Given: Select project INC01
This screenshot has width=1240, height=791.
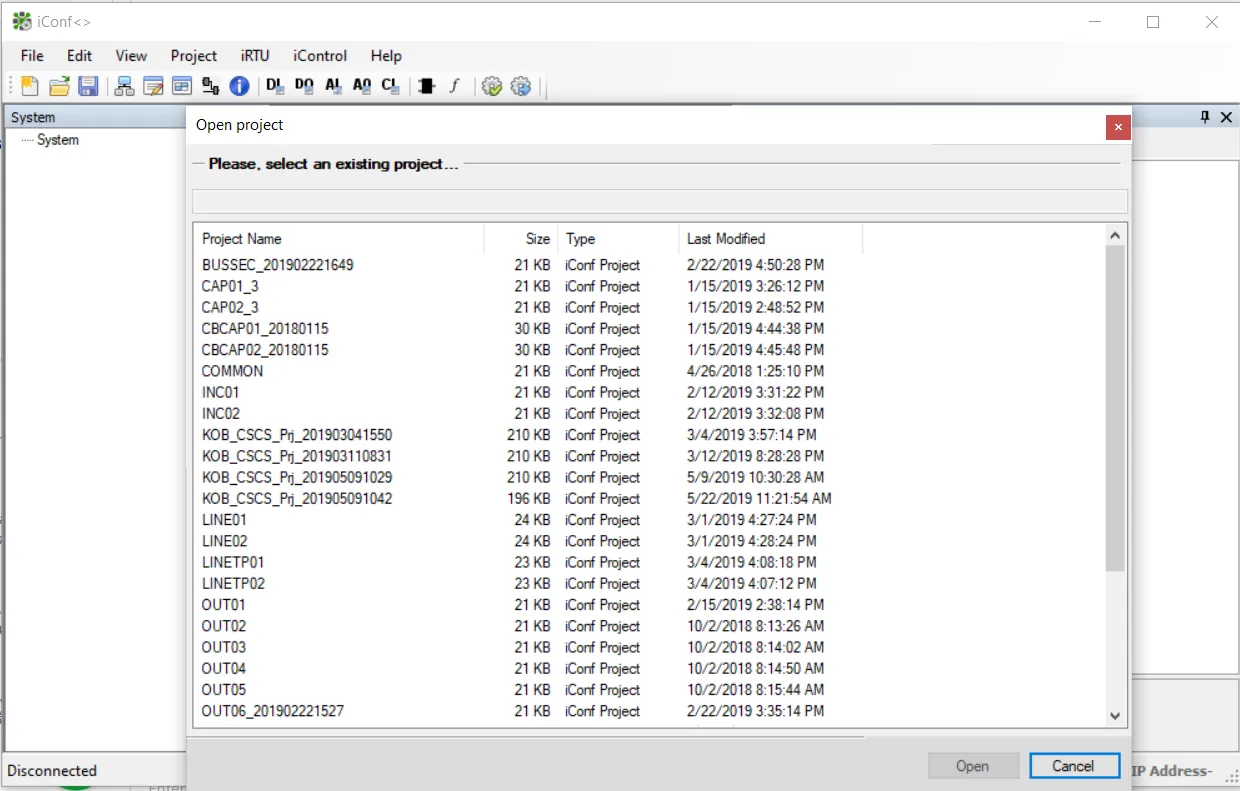Looking at the screenshot, I should pos(220,392).
